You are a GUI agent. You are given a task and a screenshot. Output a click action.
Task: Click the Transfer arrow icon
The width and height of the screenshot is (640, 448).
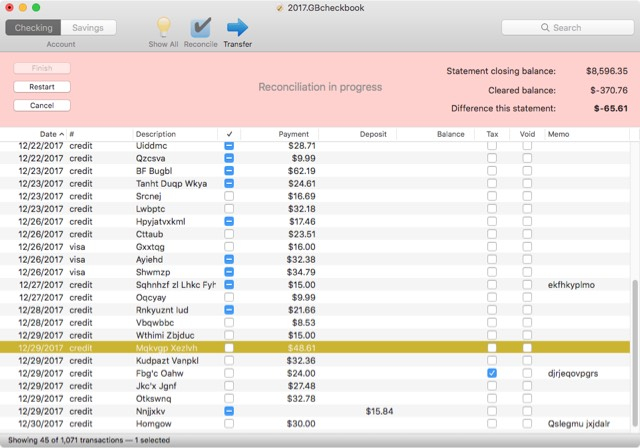coord(237,27)
